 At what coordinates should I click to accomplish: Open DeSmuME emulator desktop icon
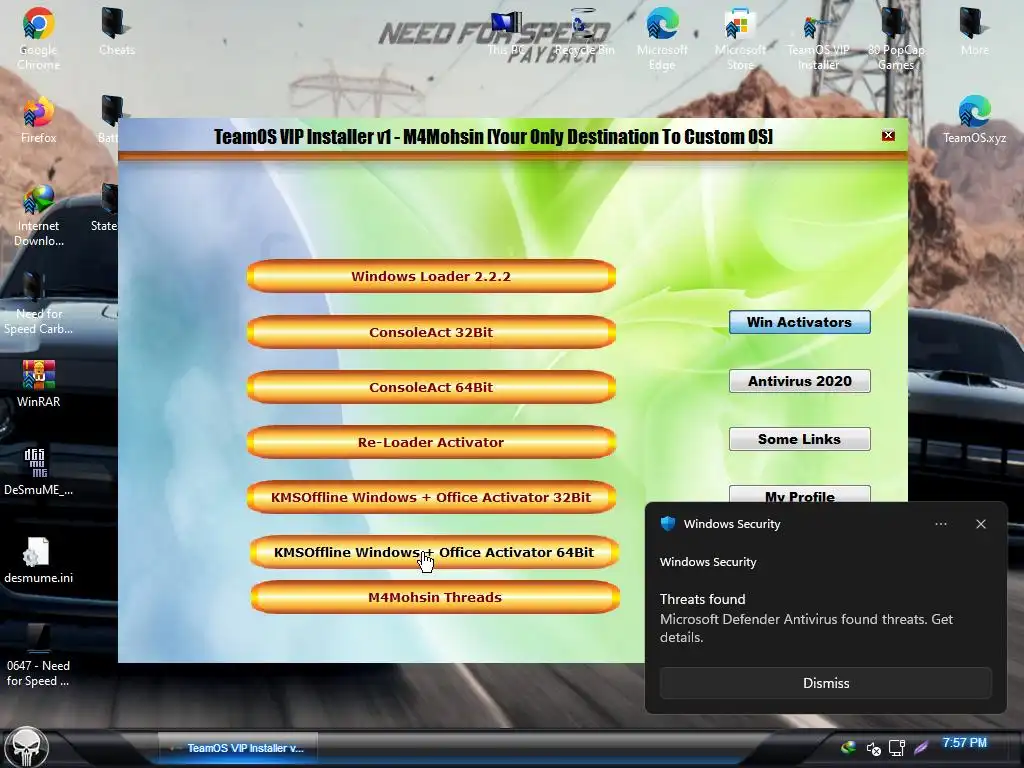coord(39,472)
